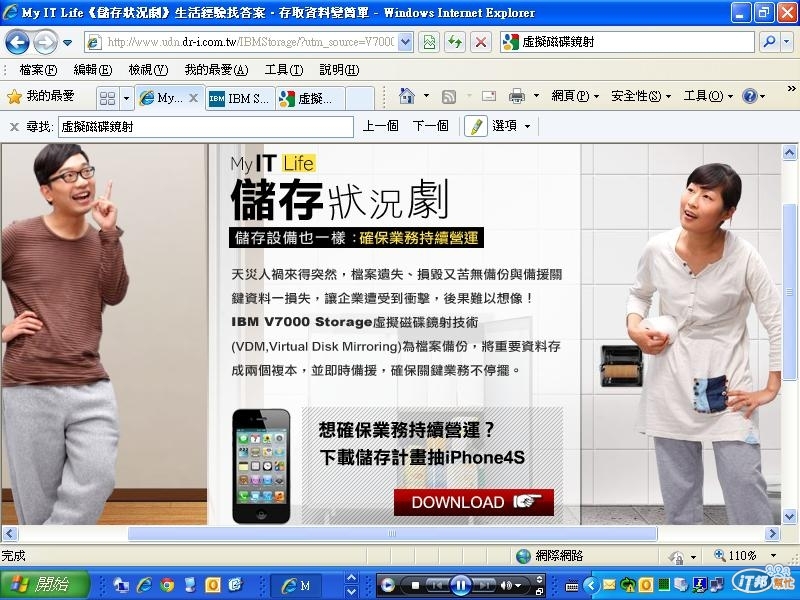Click the Refresh page icon
The image size is (800, 600).
click(455, 42)
